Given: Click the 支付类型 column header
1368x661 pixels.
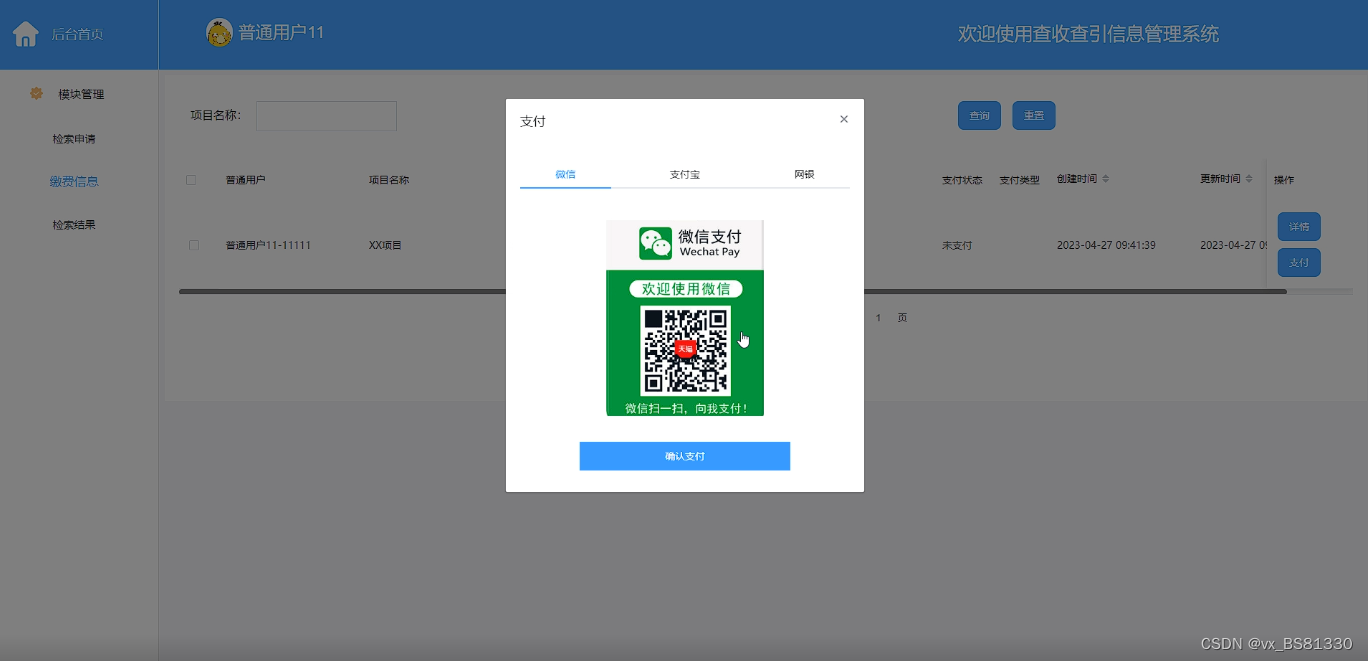Looking at the screenshot, I should click(1020, 180).
